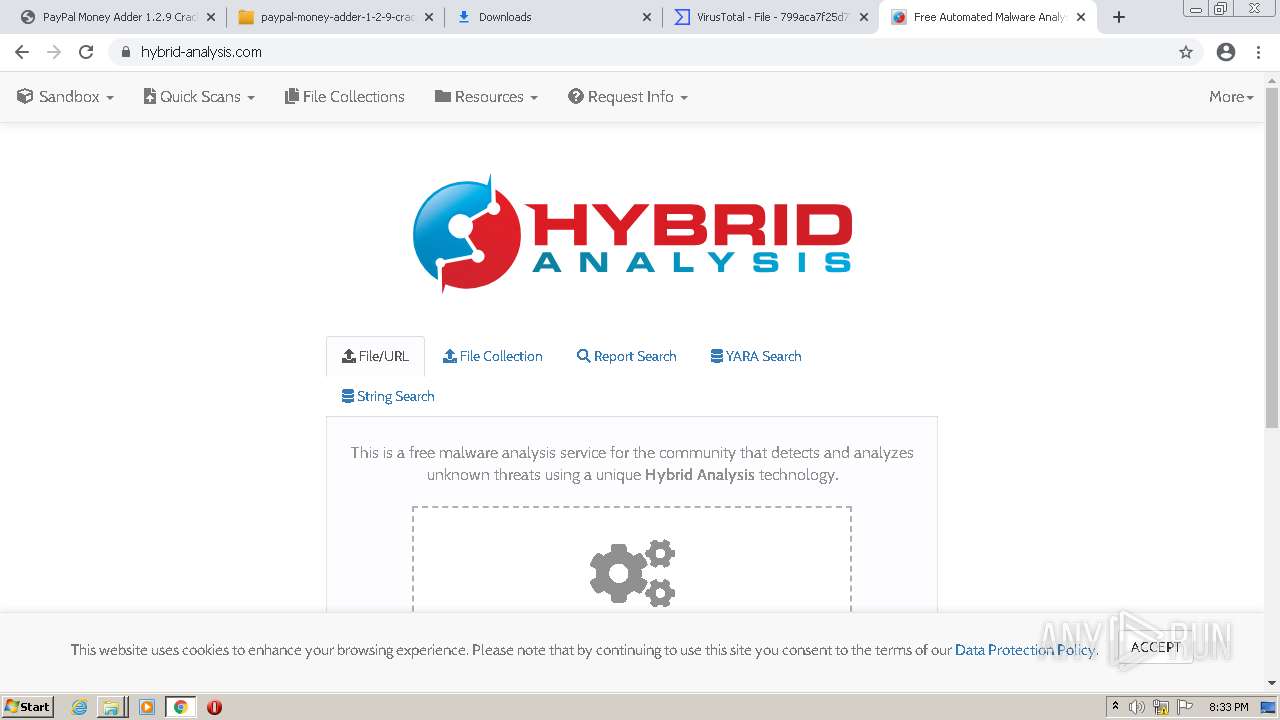Click the Resources folder icon
Screen dimensions: 1280x720
[443, 96]
